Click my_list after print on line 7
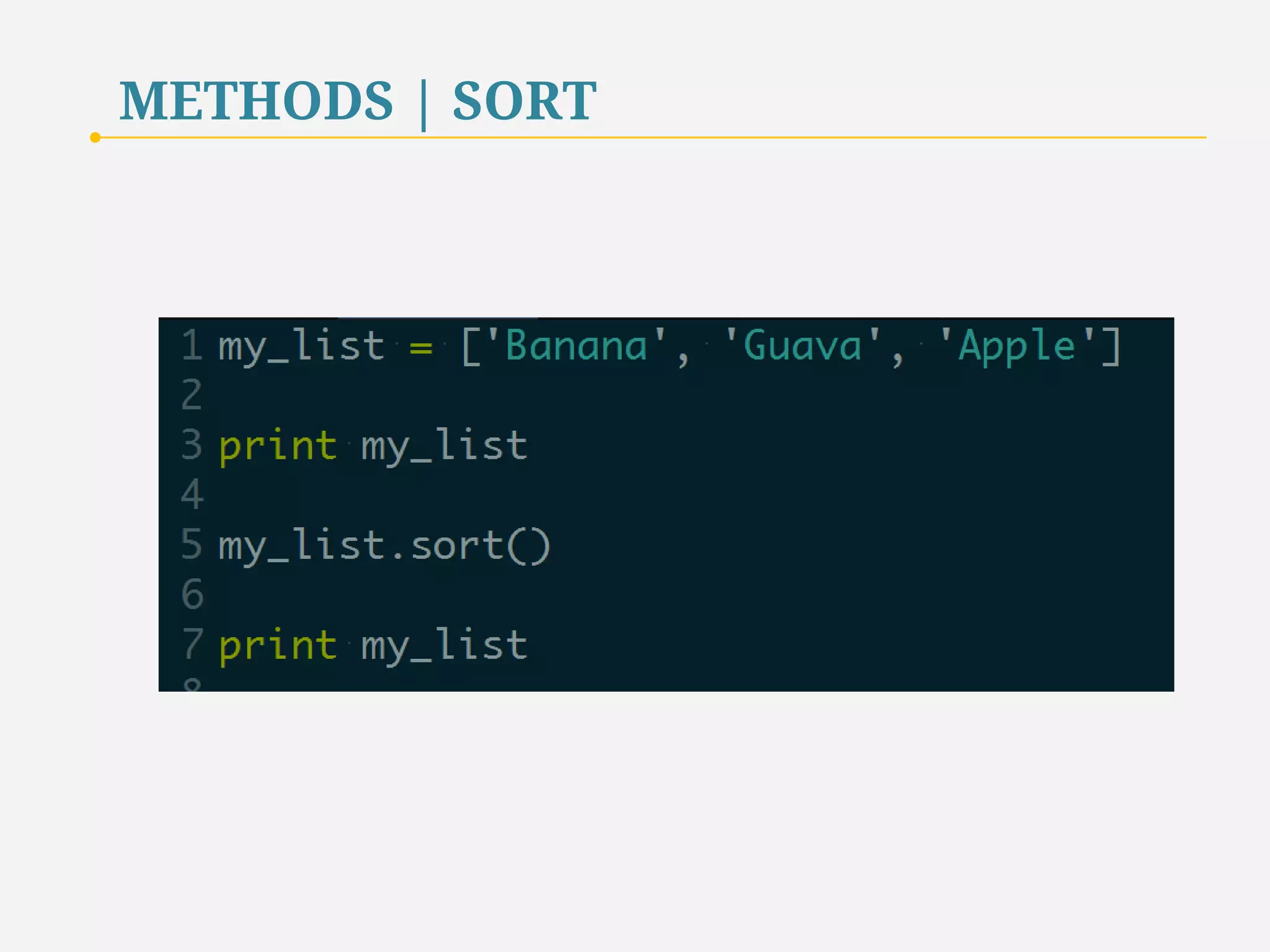Image resolution: width=1270 pixels, height=952 pixels. (444, 646)
